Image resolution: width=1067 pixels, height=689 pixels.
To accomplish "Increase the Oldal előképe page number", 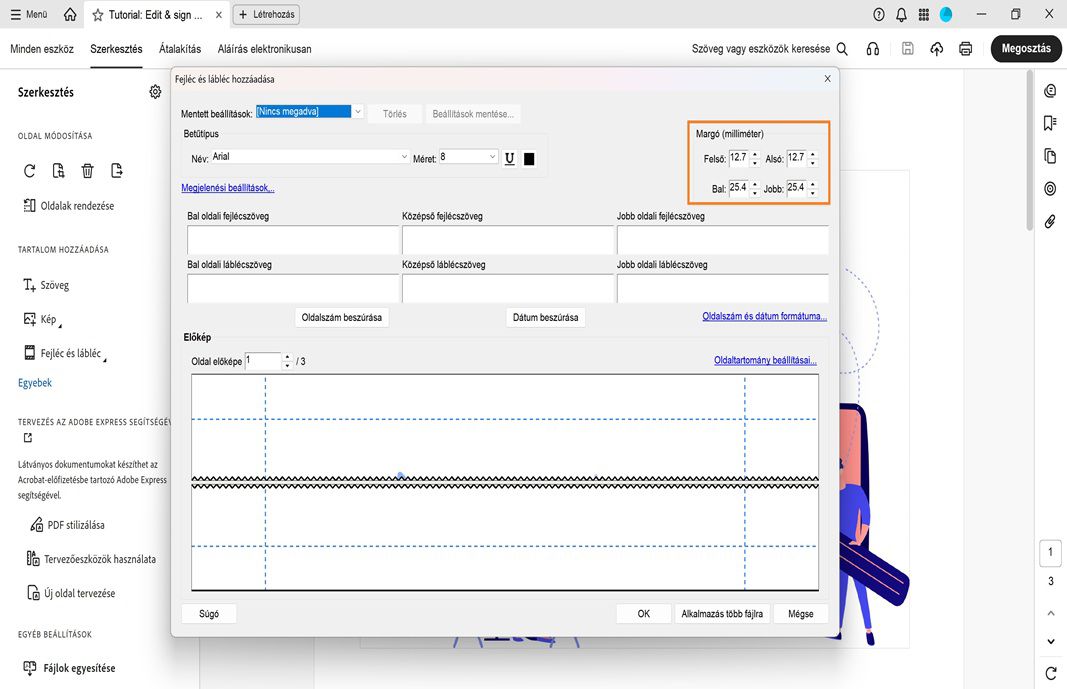I will coord(287,356).
